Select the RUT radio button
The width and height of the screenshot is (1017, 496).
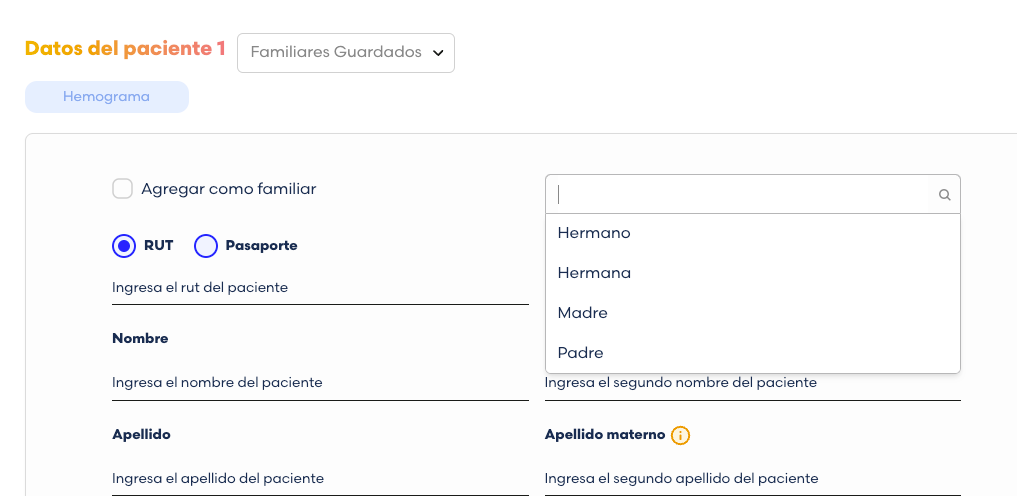[x=124, y=246]
